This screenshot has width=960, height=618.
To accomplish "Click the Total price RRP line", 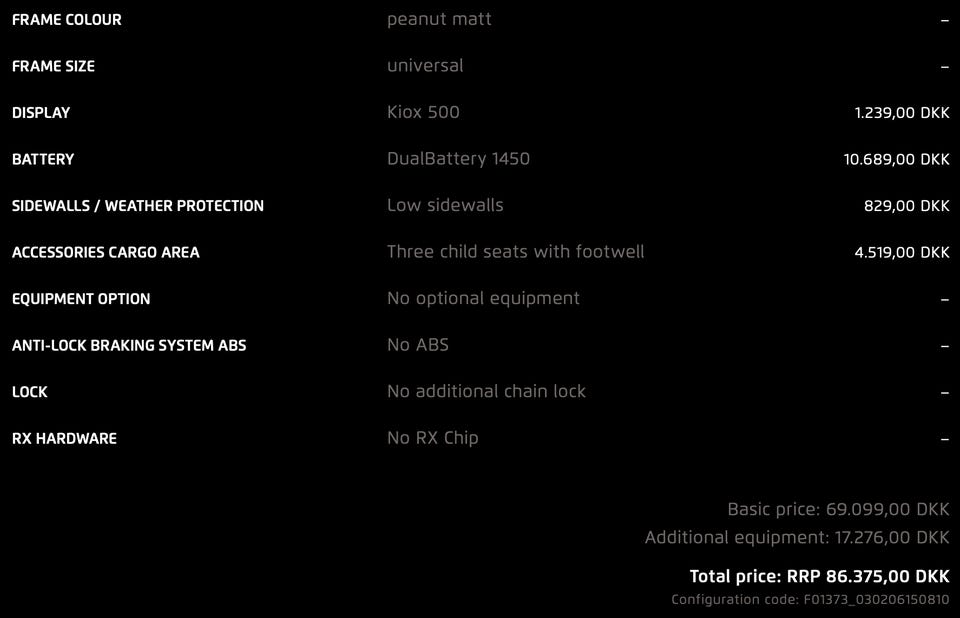I will pos(819,576).
